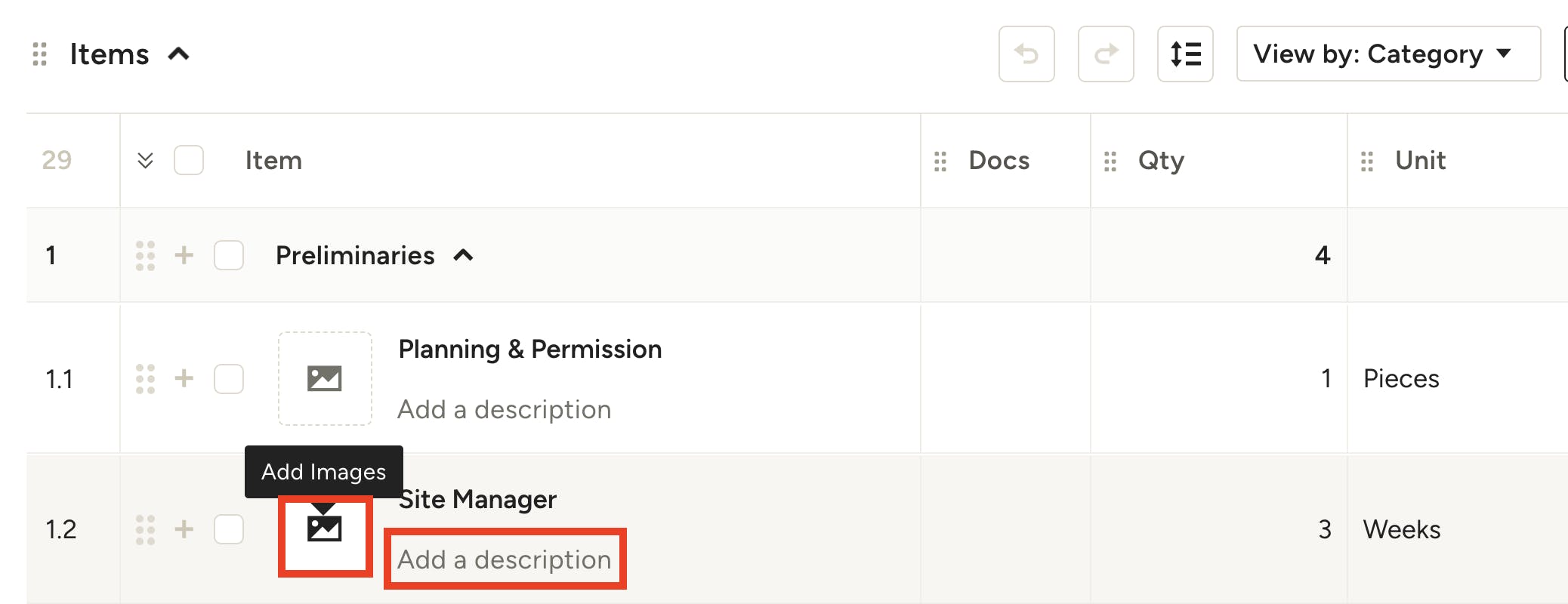
Task: Tick the checkbox for the Preliminaries row
Action: (x=229, y=255)
